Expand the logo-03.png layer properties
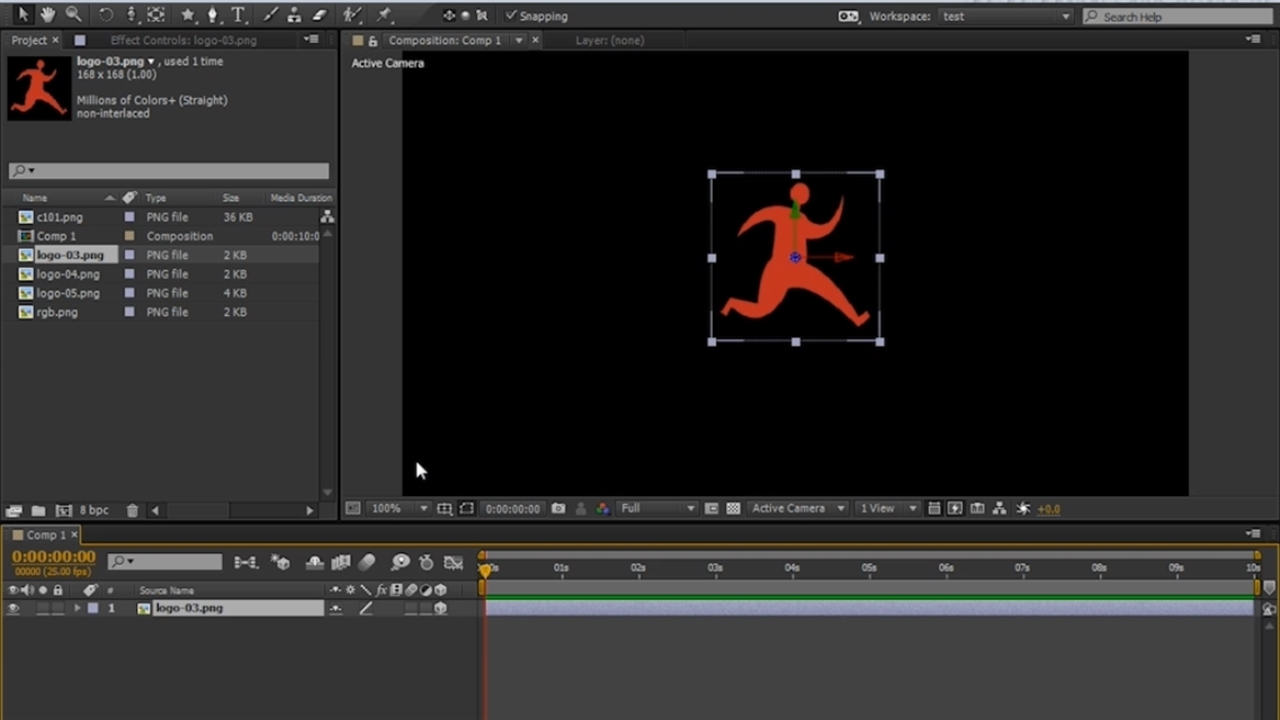Screen dimensions: 1280x720 coord(77,608)
